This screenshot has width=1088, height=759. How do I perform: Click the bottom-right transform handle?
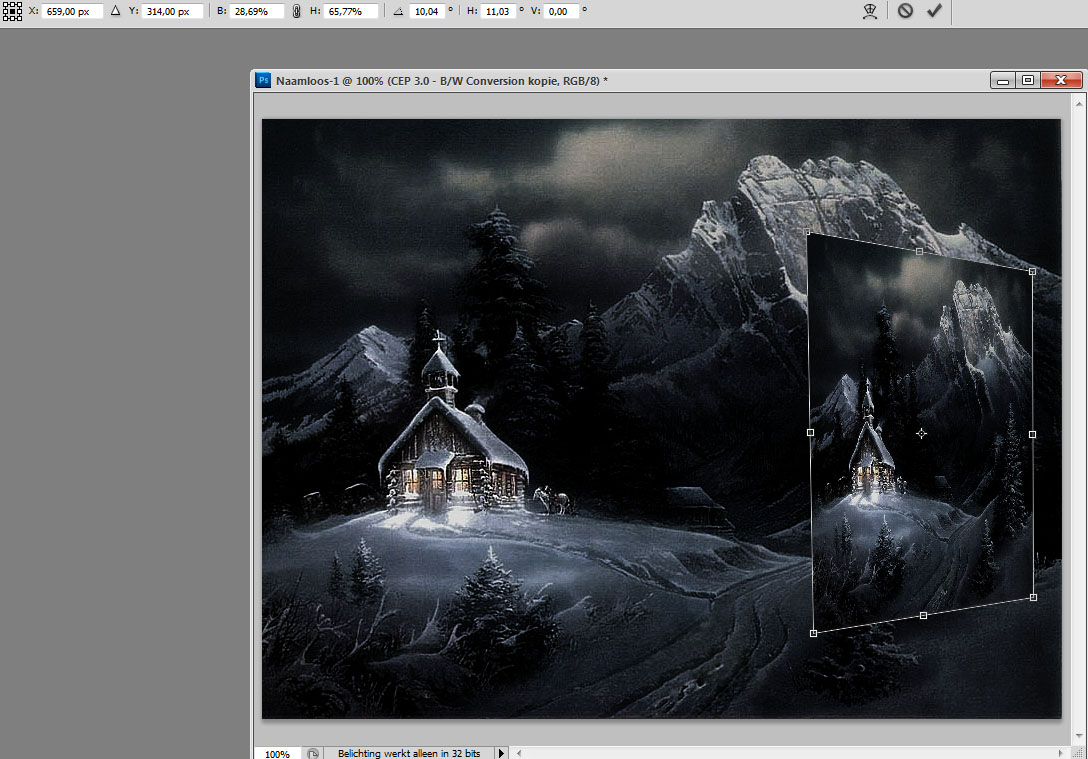click(x=1033, y=597)
